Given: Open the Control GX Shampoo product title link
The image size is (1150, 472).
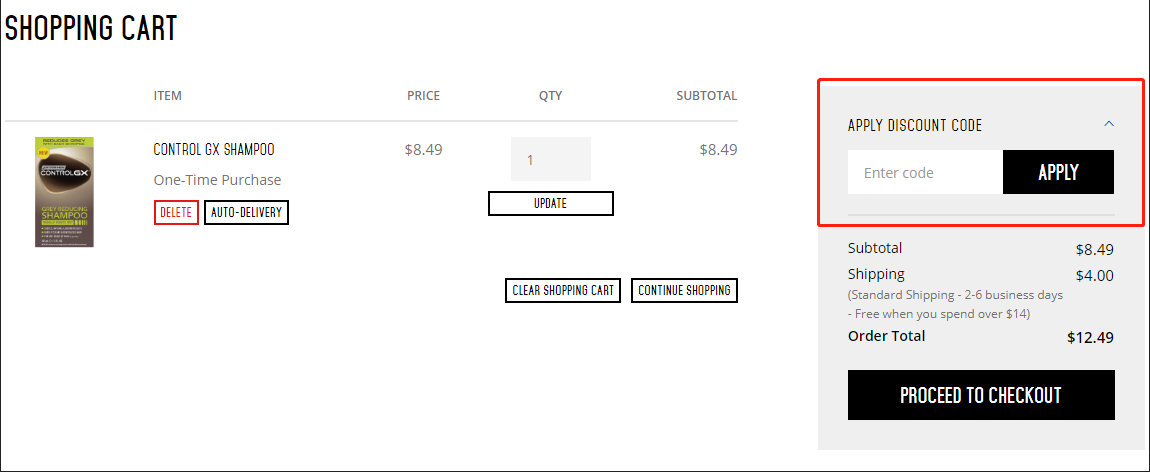Looking at the screenshot, I should (214, 150).
